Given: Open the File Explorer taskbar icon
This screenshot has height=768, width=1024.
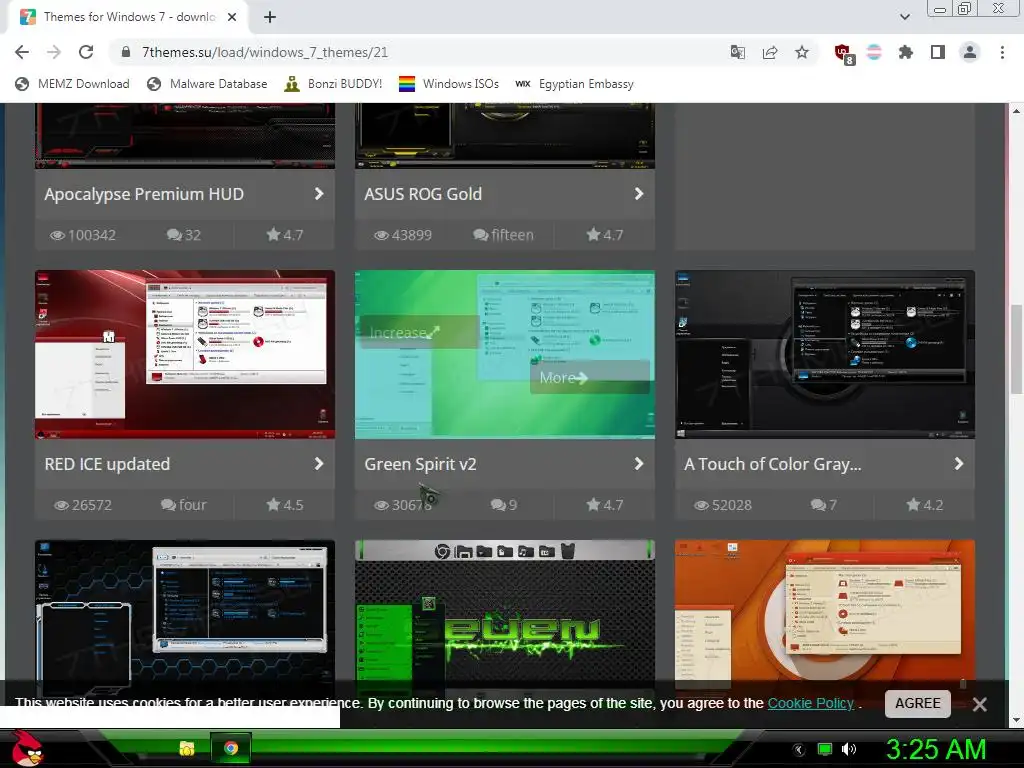Looking at the screenshot, I should 187,748.
